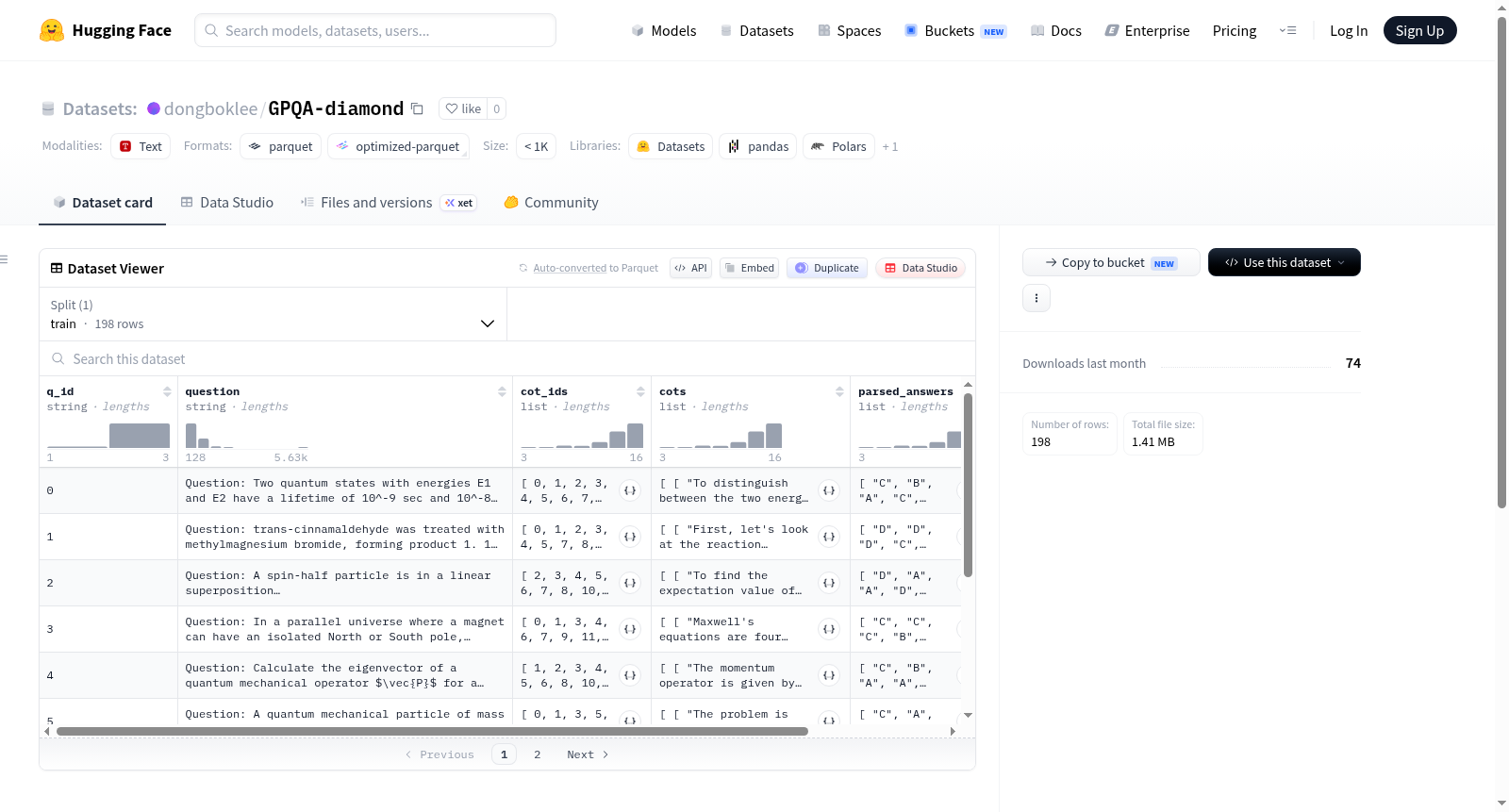Like the GPQA-diamond dataset

tap(463, 108)
